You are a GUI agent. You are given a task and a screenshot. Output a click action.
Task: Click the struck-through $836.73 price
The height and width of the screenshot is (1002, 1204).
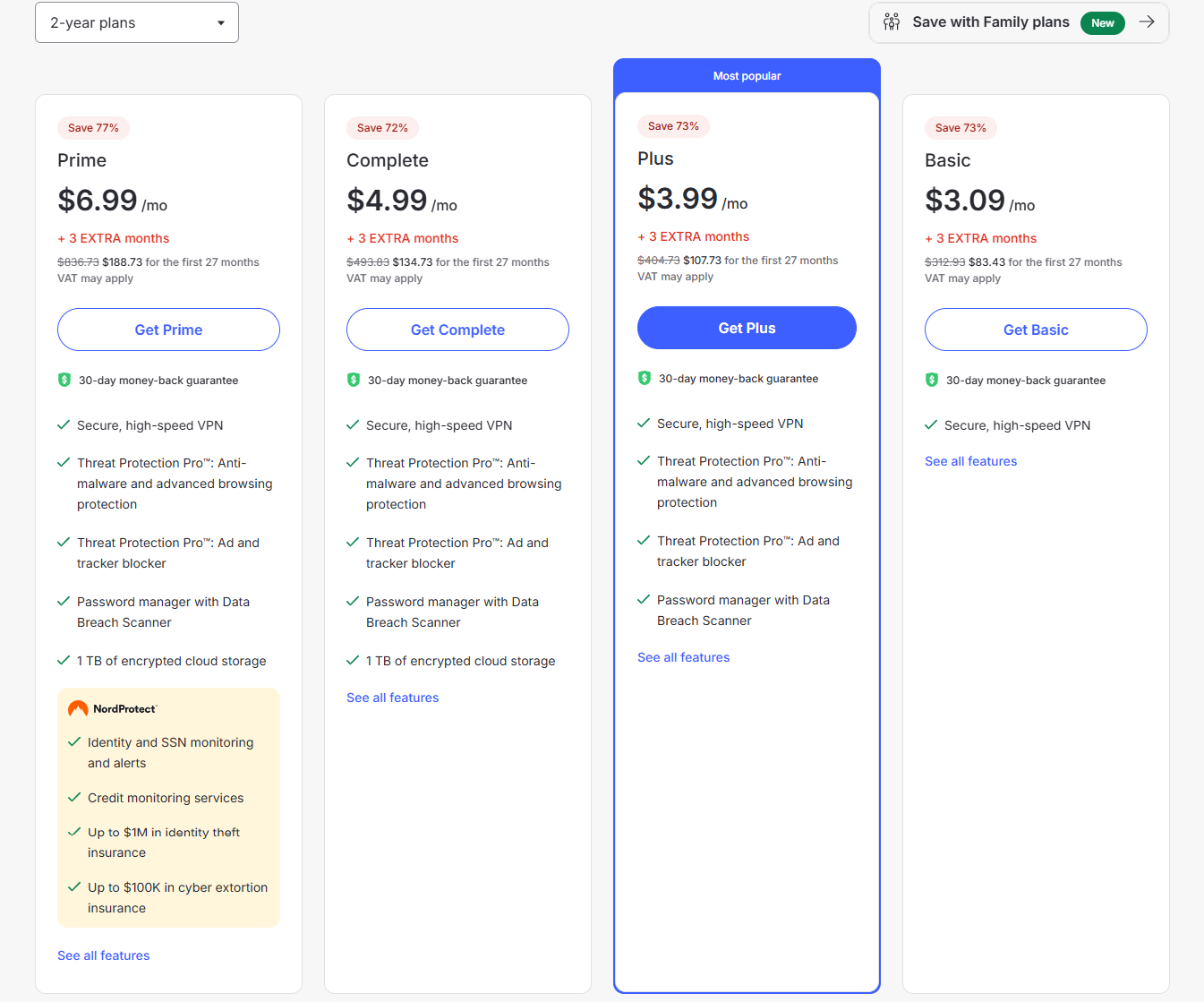coord(79,262)
